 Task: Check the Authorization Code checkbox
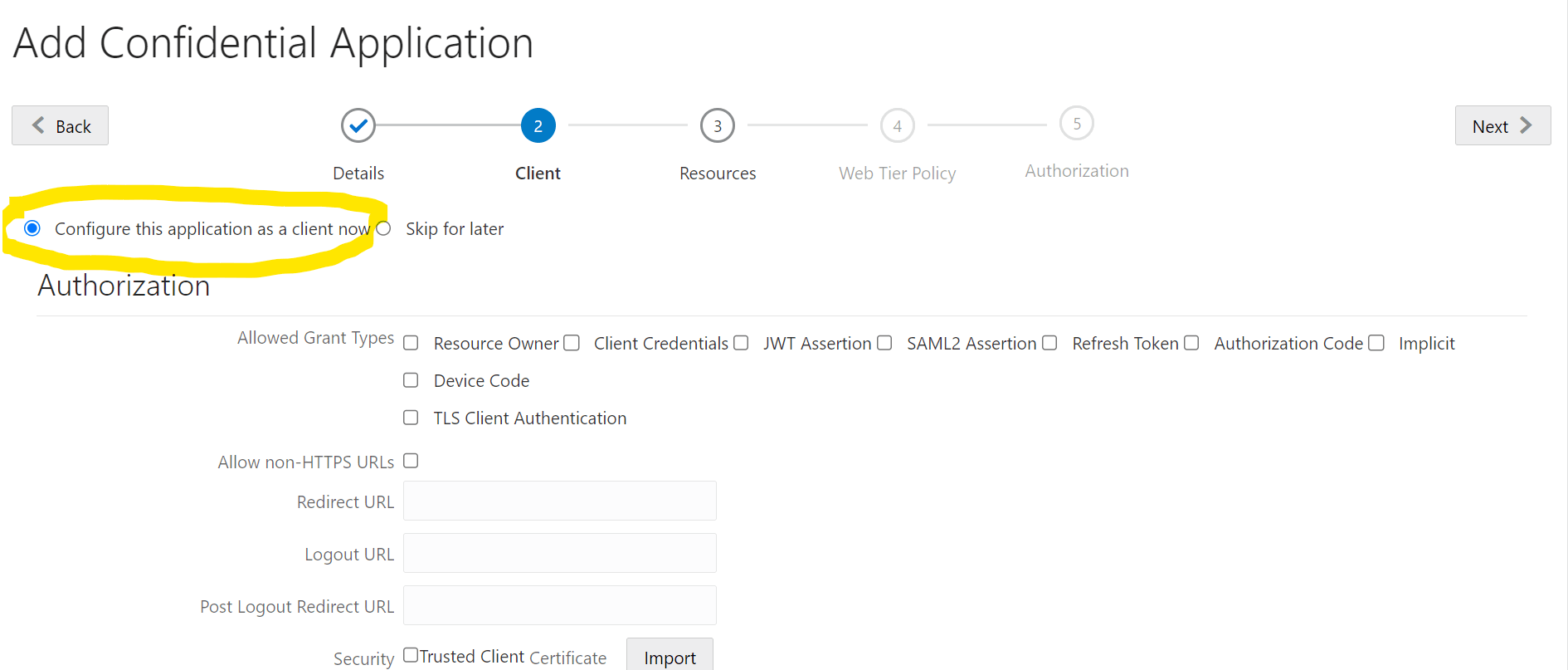click(1191, 343)
